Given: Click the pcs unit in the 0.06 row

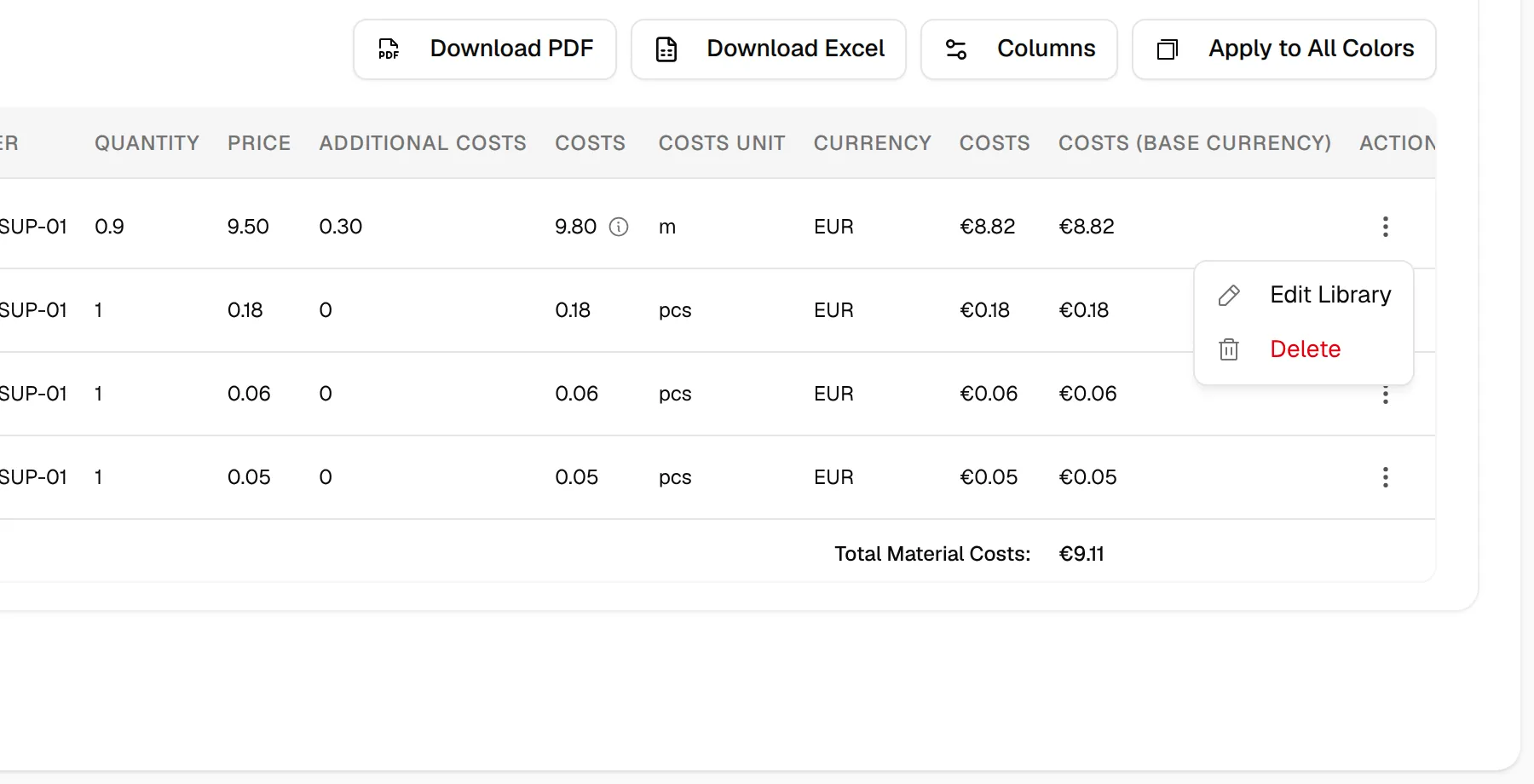Looking at the screenshot, I should coord(675,395).
